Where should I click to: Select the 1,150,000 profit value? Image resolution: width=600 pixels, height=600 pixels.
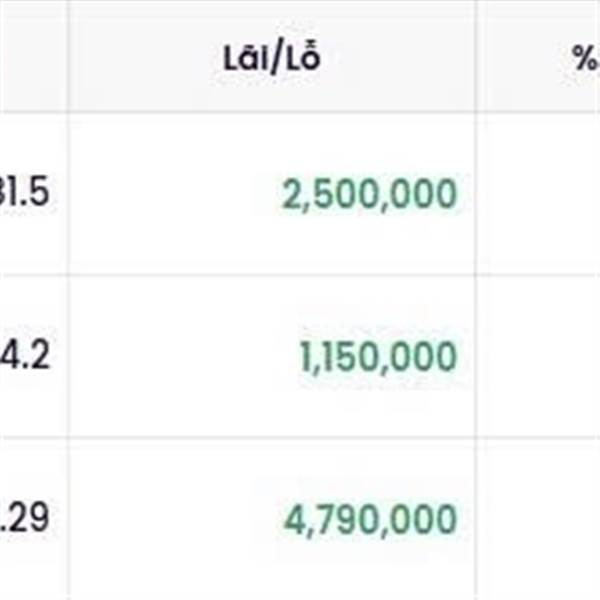pos(378,357)
